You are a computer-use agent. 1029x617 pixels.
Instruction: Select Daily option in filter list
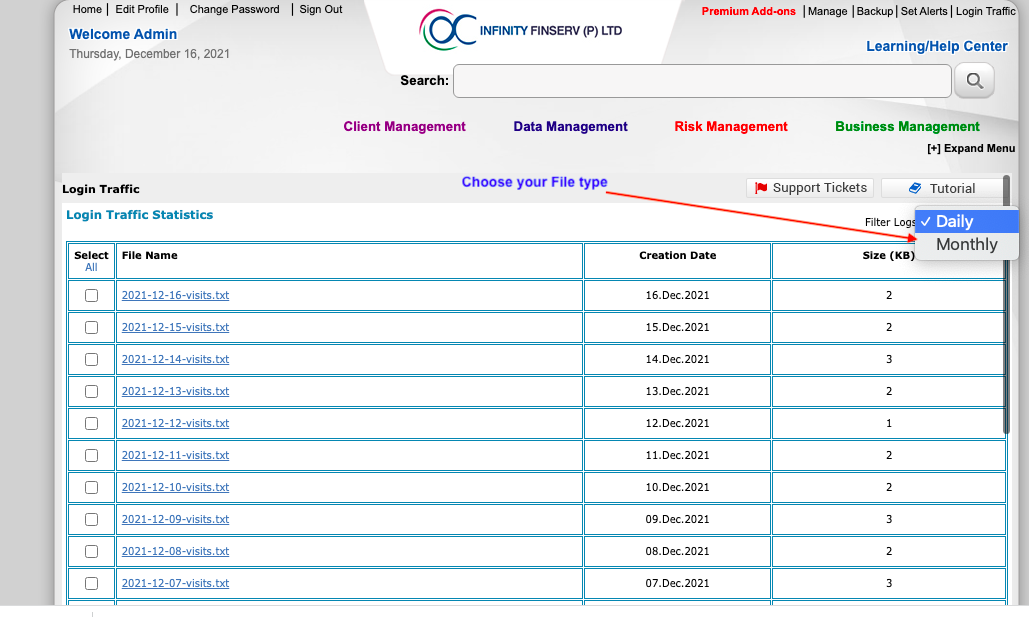[x=954, y=221]
